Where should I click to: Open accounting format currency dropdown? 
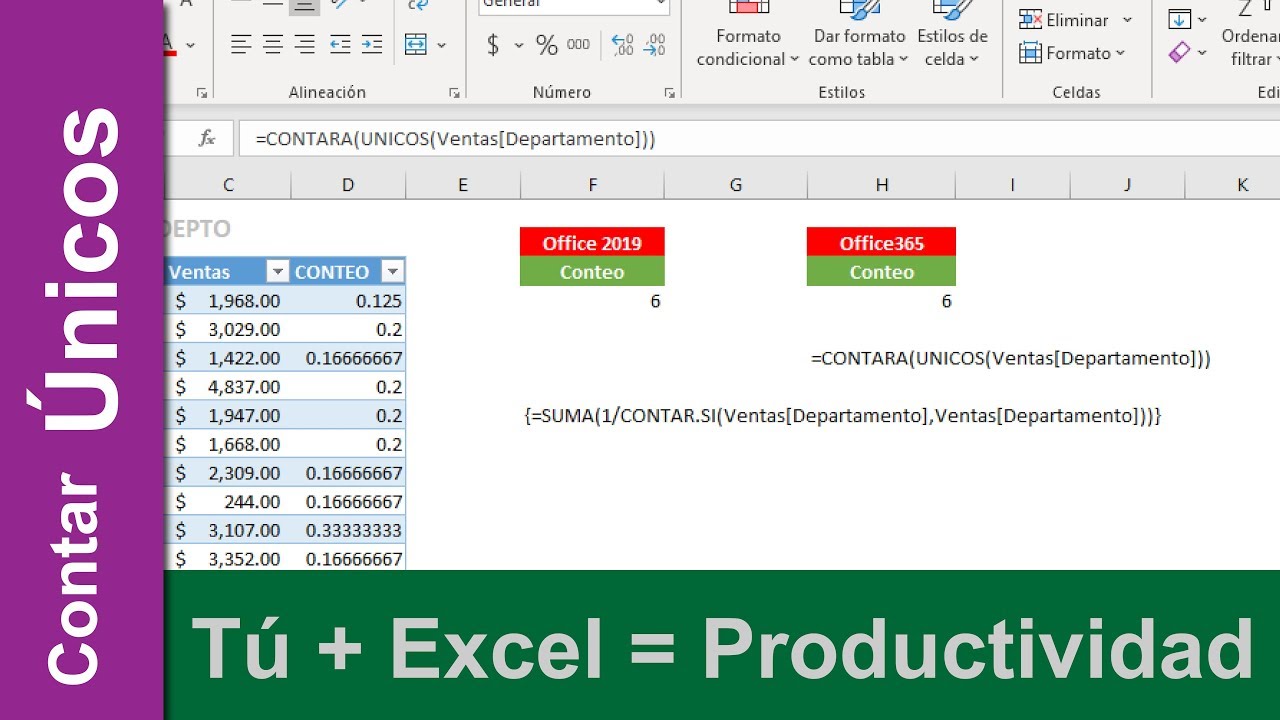518,45
